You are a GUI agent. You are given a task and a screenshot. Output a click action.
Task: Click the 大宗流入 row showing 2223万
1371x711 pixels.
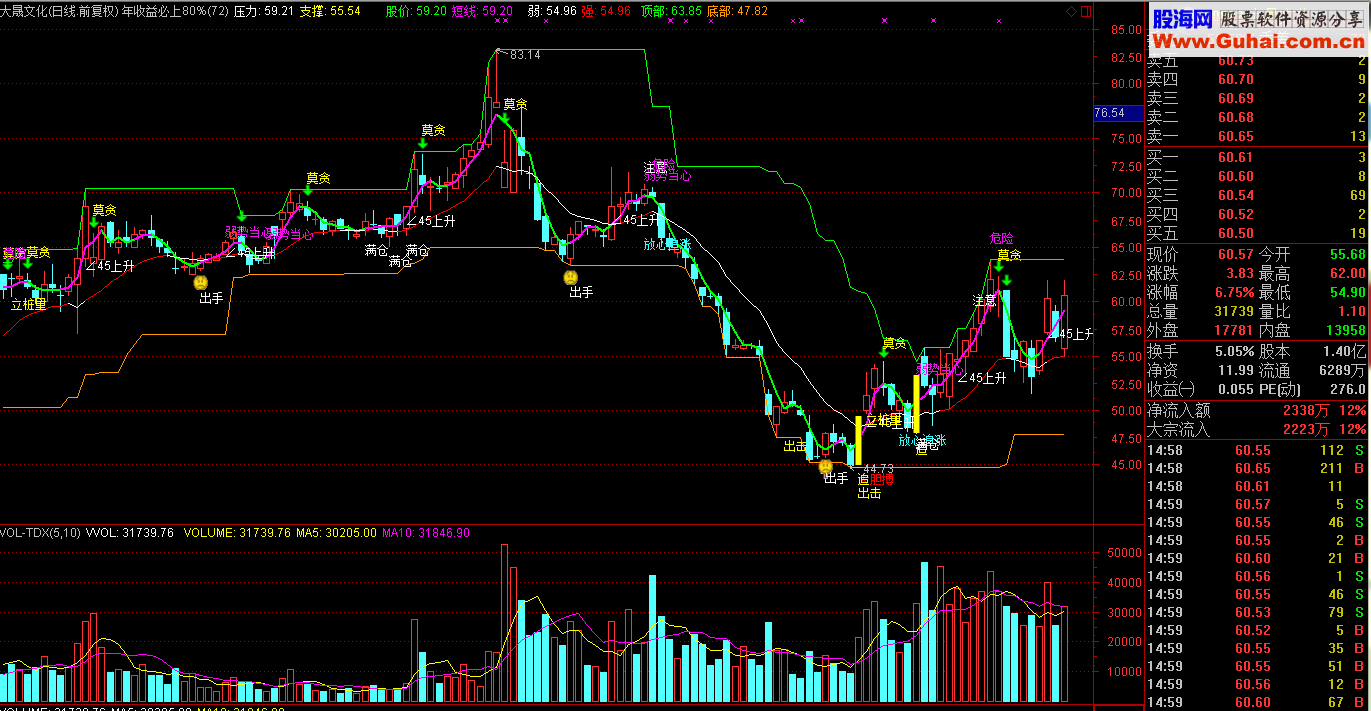[1257, 430]
